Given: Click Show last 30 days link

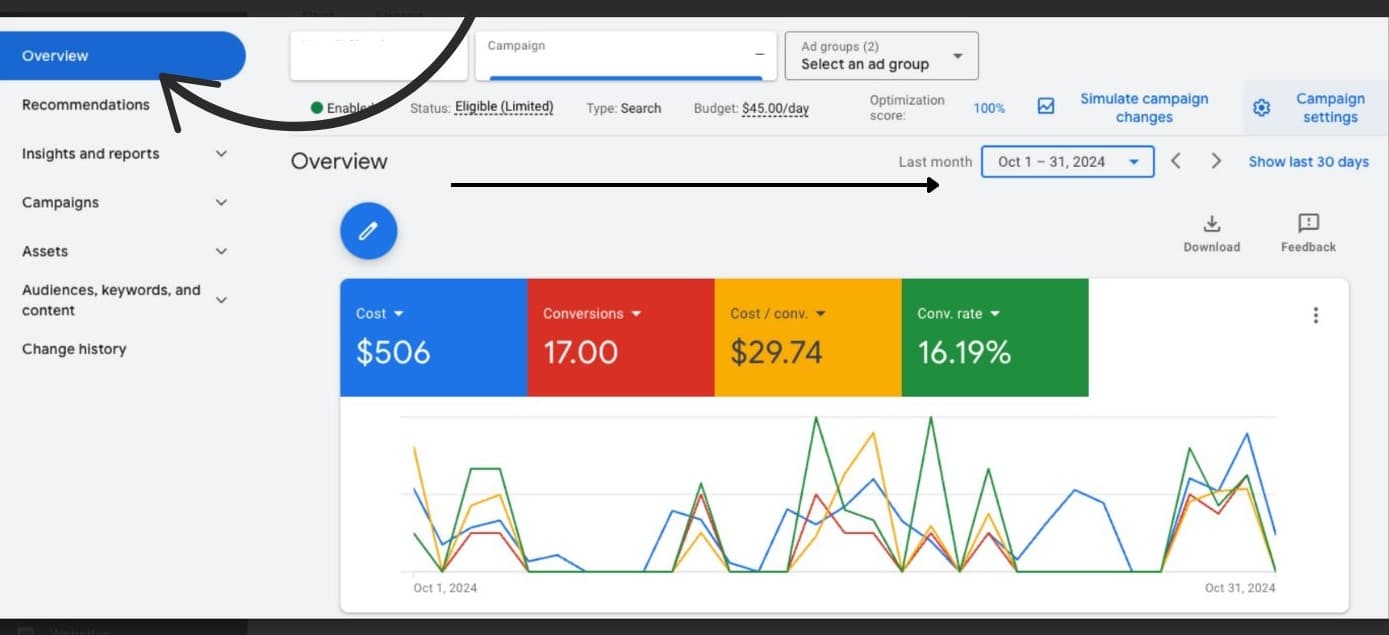Looking at the screenshot, I should pyautogui.click(x=1308, y=162).
